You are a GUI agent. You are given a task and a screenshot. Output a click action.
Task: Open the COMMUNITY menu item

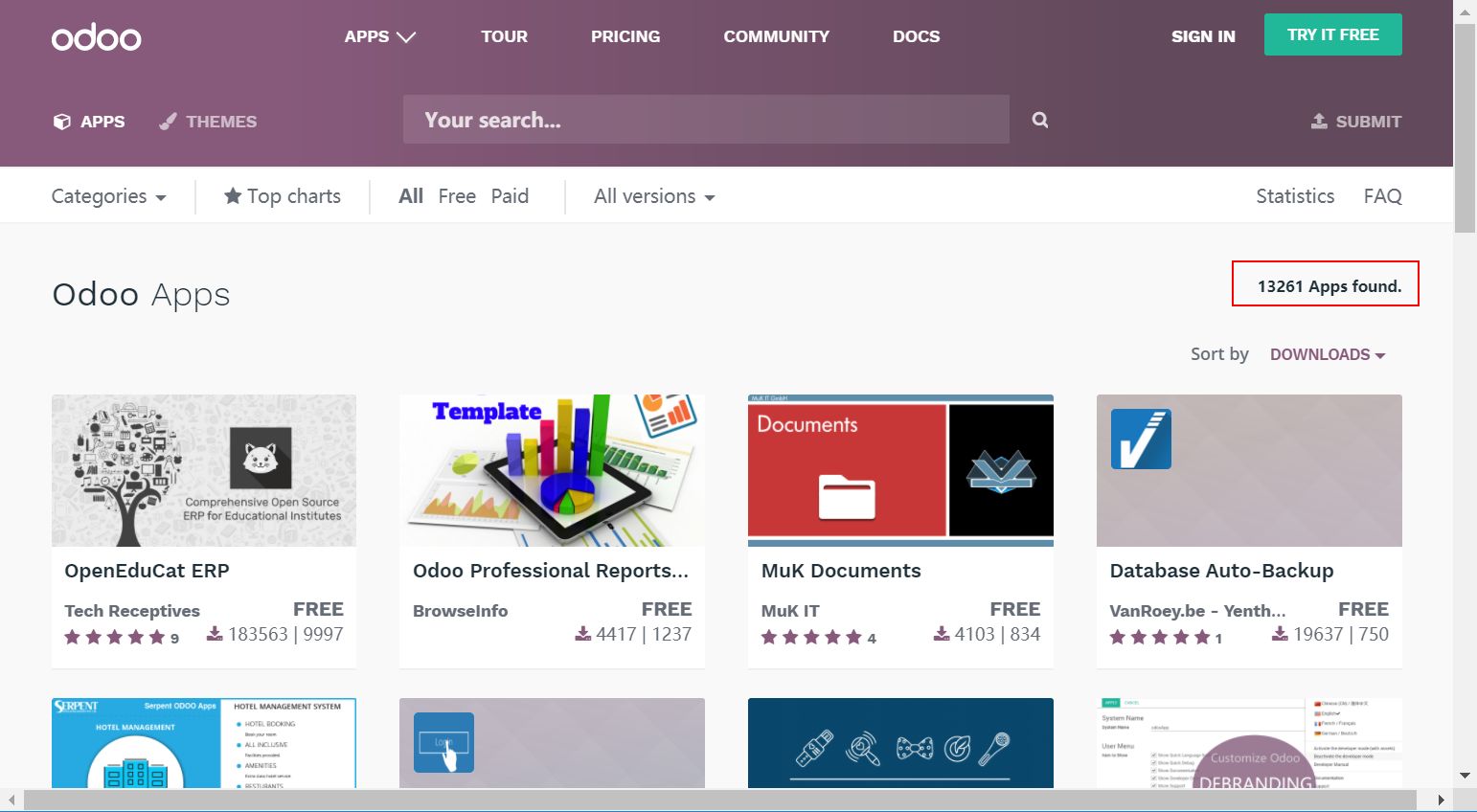coord(777,36)
